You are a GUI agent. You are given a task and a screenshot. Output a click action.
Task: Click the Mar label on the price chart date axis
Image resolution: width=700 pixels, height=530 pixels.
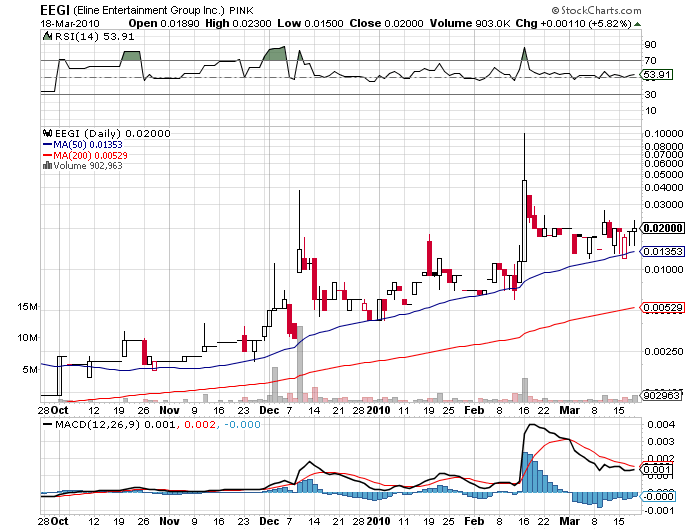click(x=570, y=410)
